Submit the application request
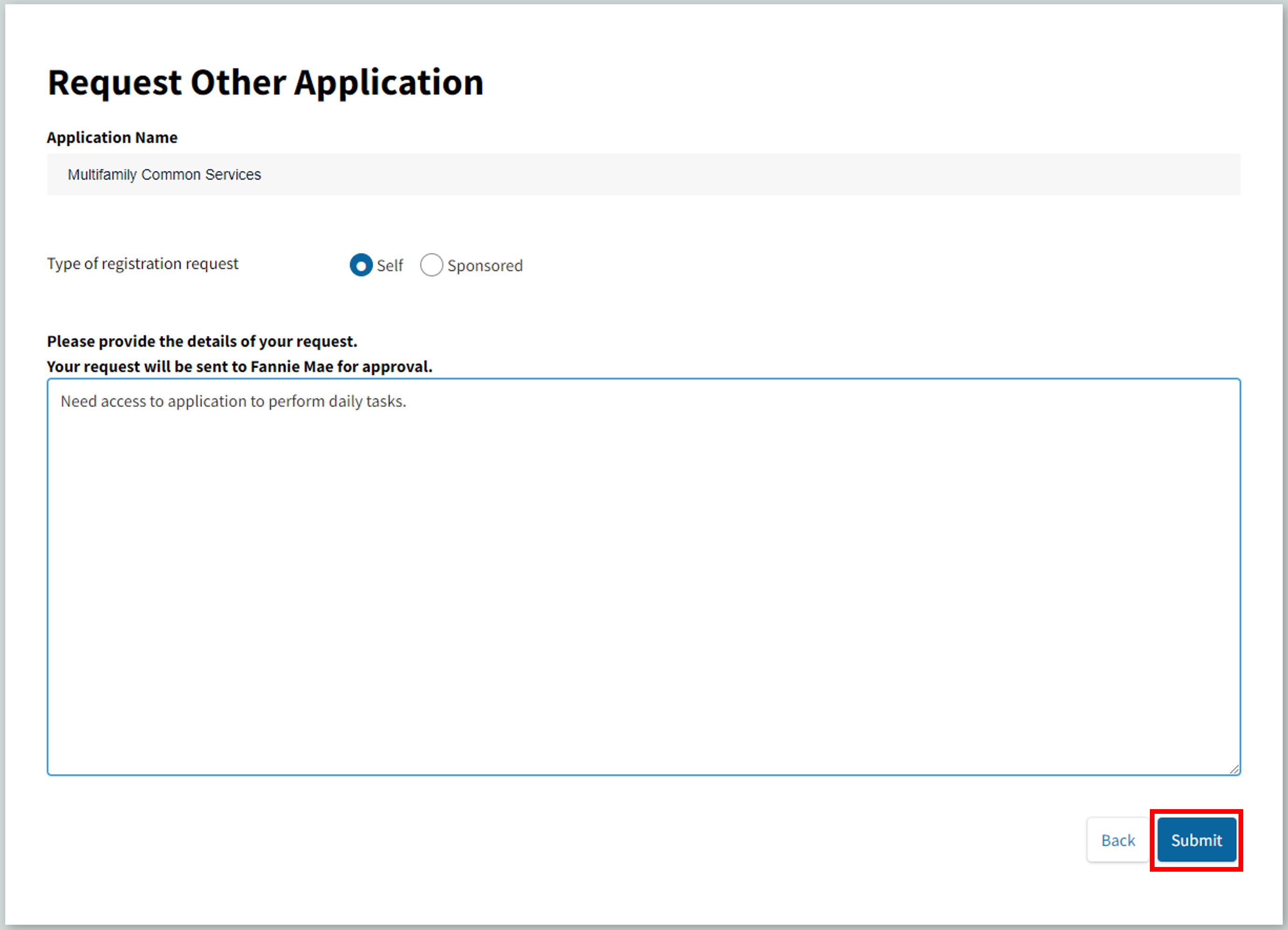Image resolution: width=1288 pixels, height=930 pixels. (1197, 840)
